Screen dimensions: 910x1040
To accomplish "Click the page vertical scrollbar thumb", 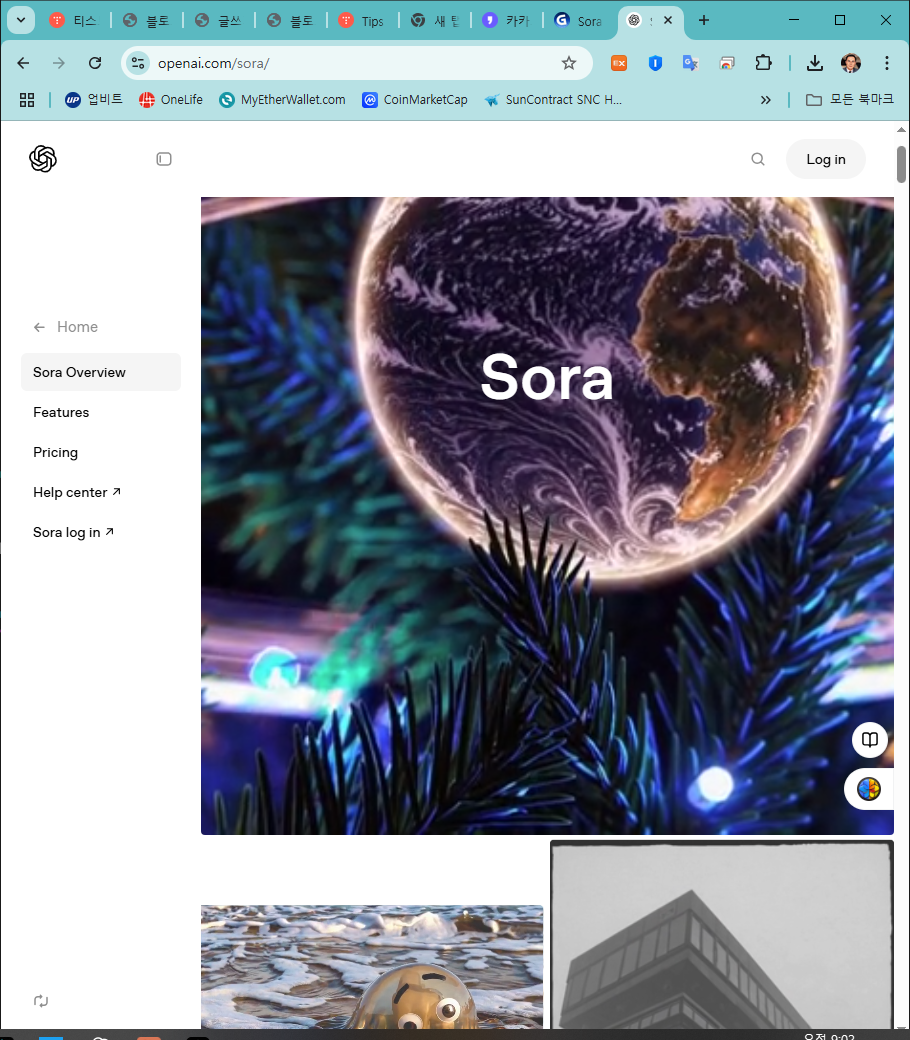I will [x=901, y=164].
